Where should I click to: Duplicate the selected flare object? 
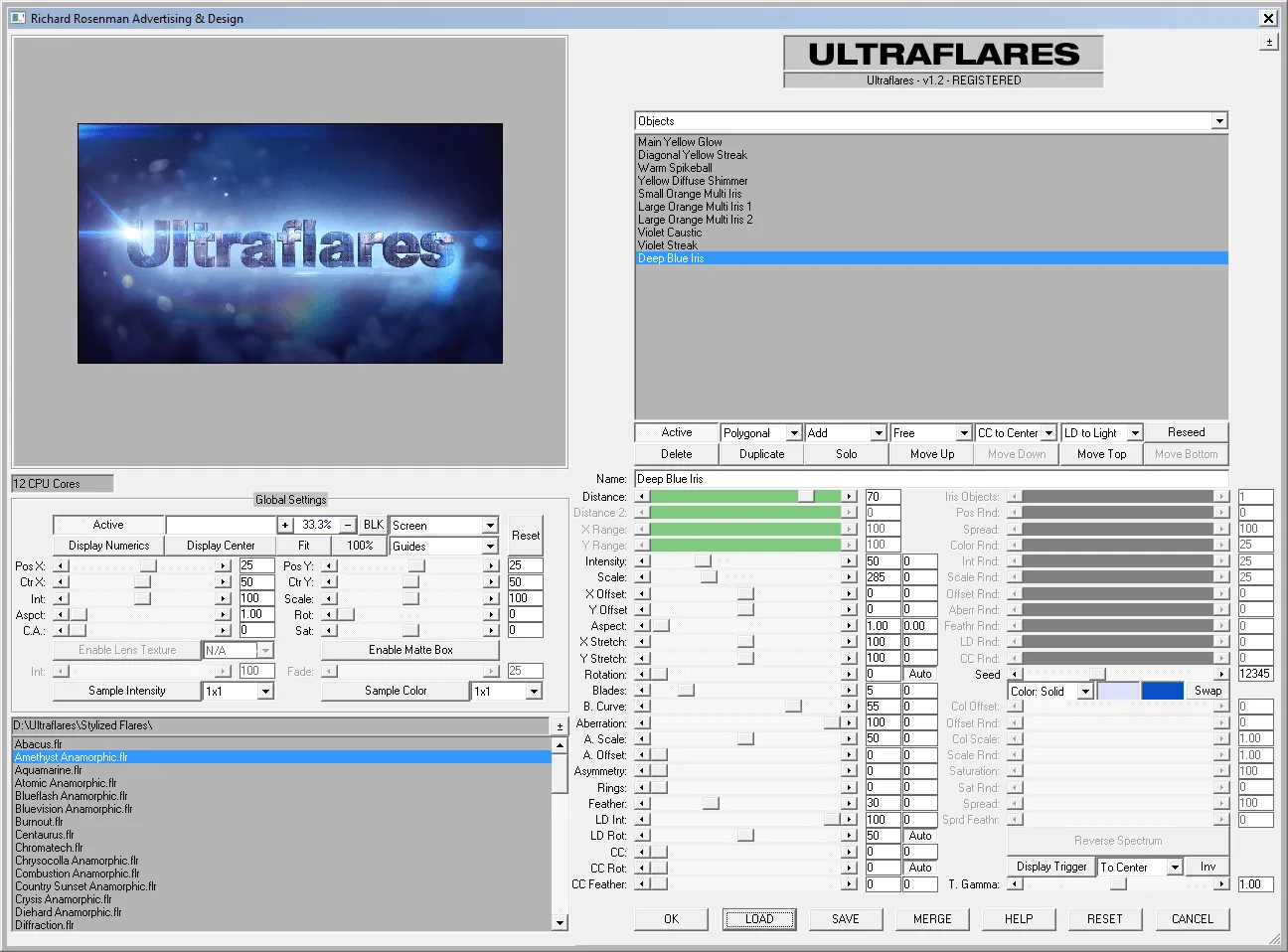[x=761, y=454]
